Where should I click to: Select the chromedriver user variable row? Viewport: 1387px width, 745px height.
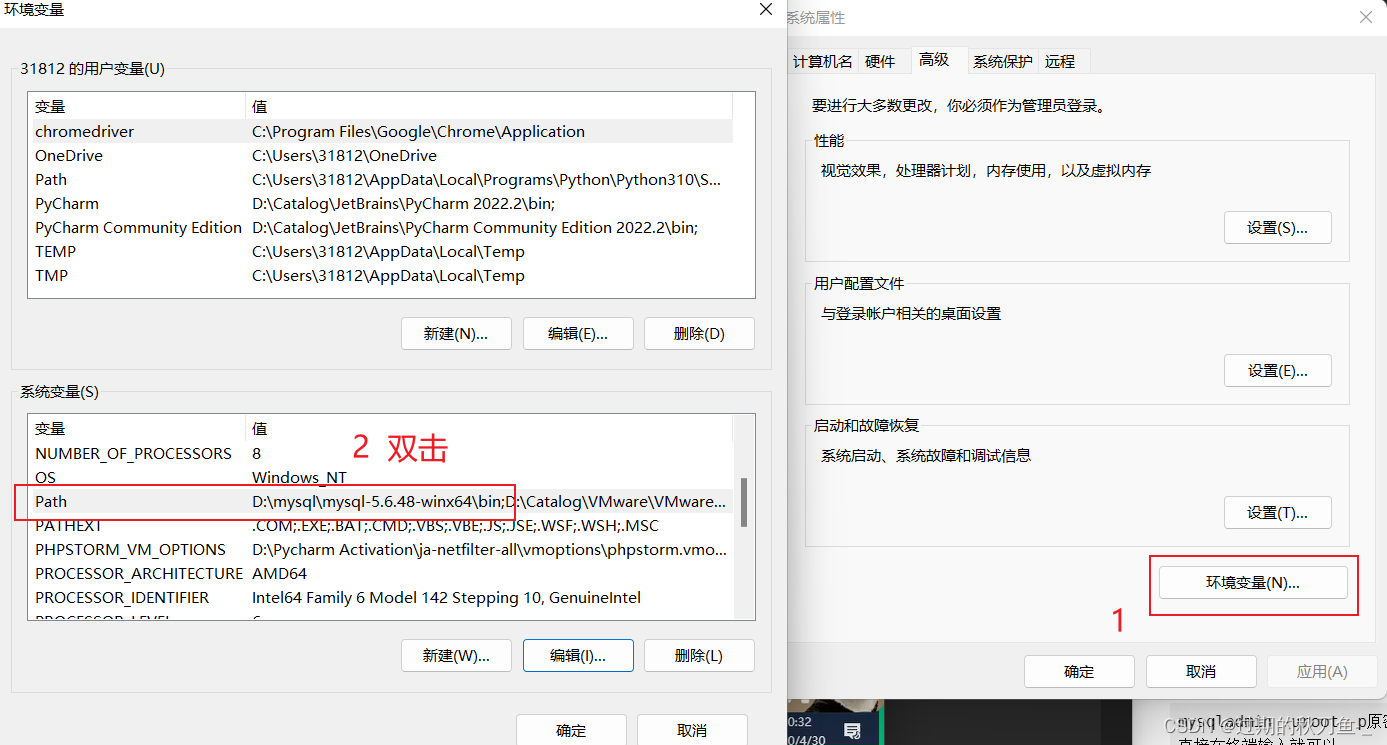click(380, 131)
